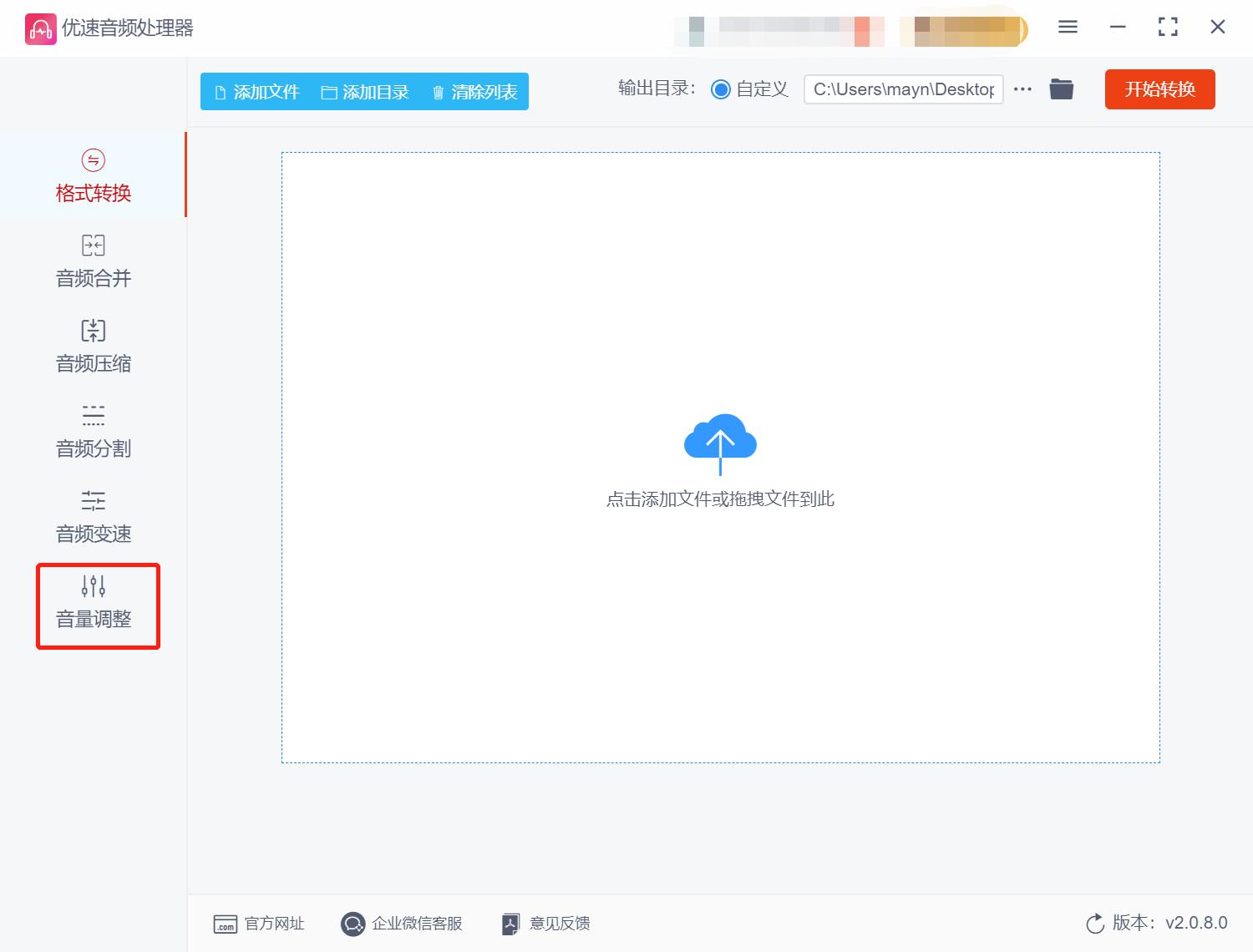Click the refresh icon next to version number
1253x952 pixels.
(x=1095, y=924)
